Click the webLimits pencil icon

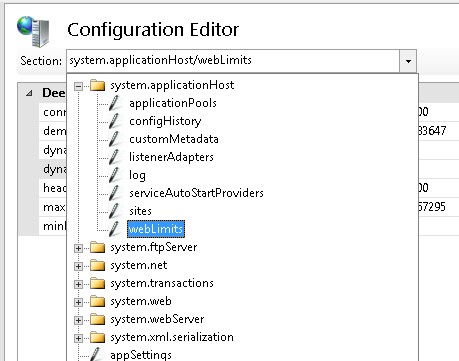pyautogui.click(x=115, y=229)
